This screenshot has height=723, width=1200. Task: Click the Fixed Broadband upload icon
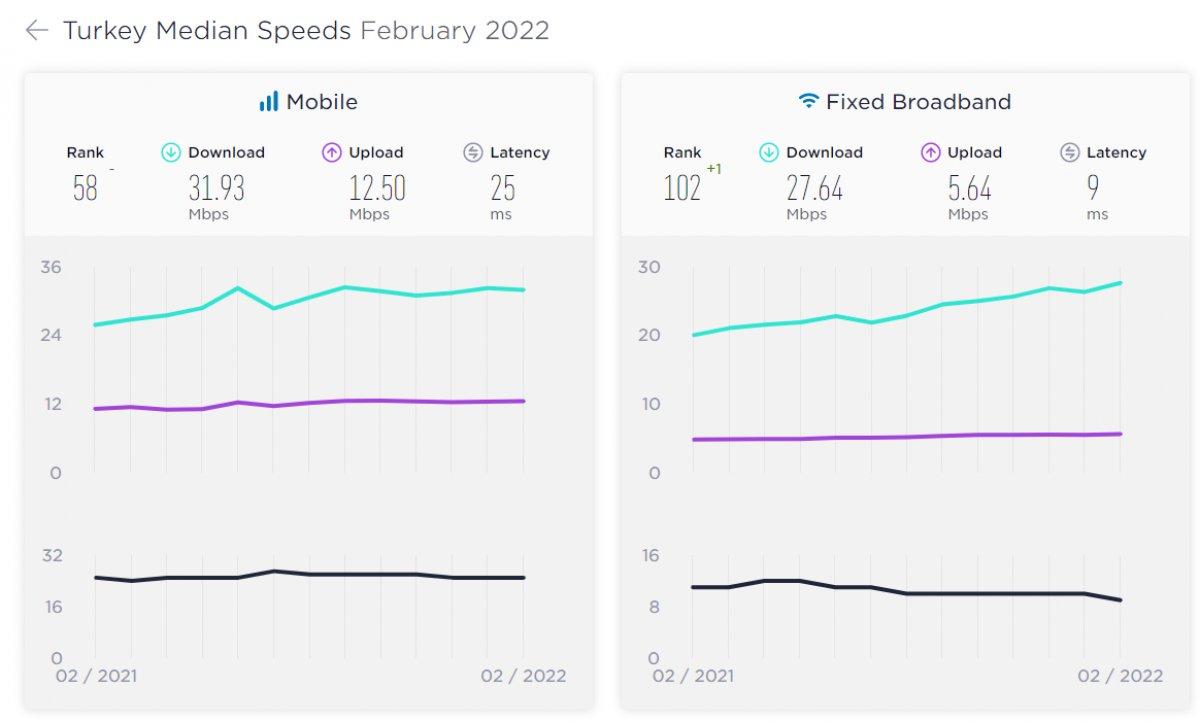click(930, 153)
